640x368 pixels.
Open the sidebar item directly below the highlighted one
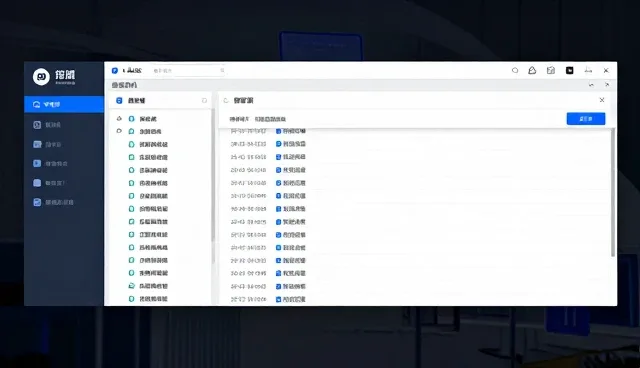64,125
